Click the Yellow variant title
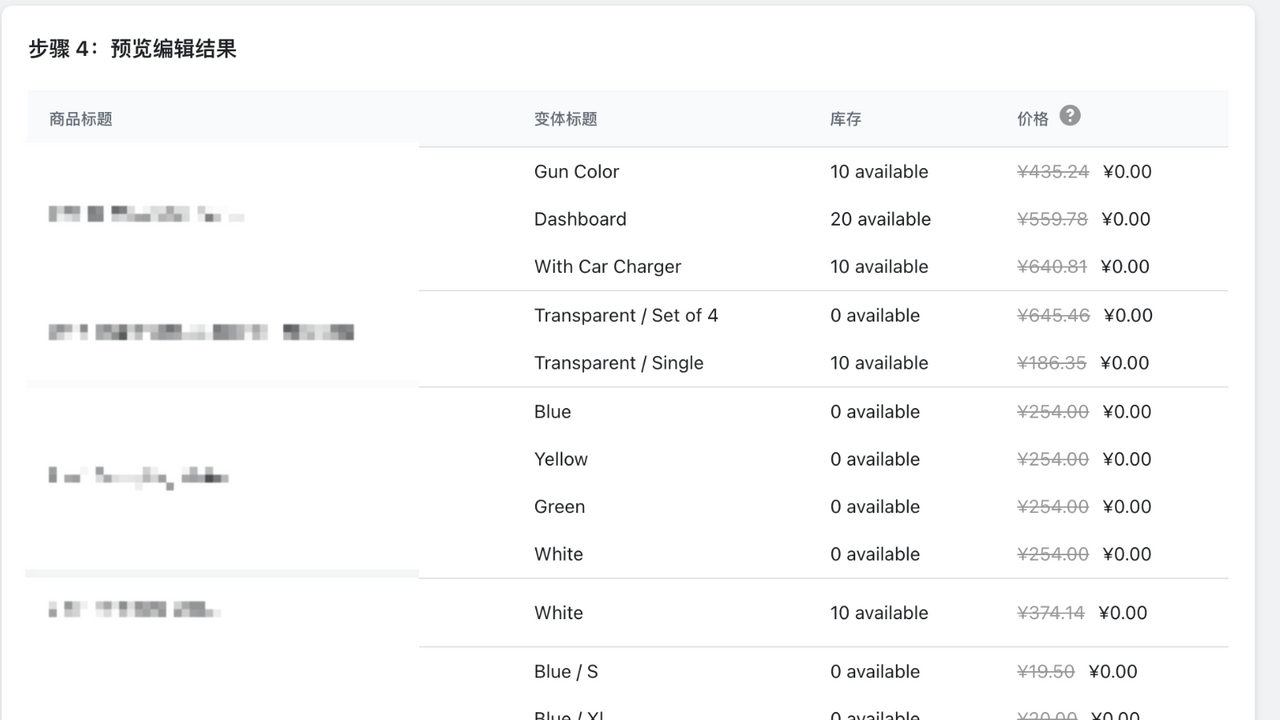 (x=561, y=459)
